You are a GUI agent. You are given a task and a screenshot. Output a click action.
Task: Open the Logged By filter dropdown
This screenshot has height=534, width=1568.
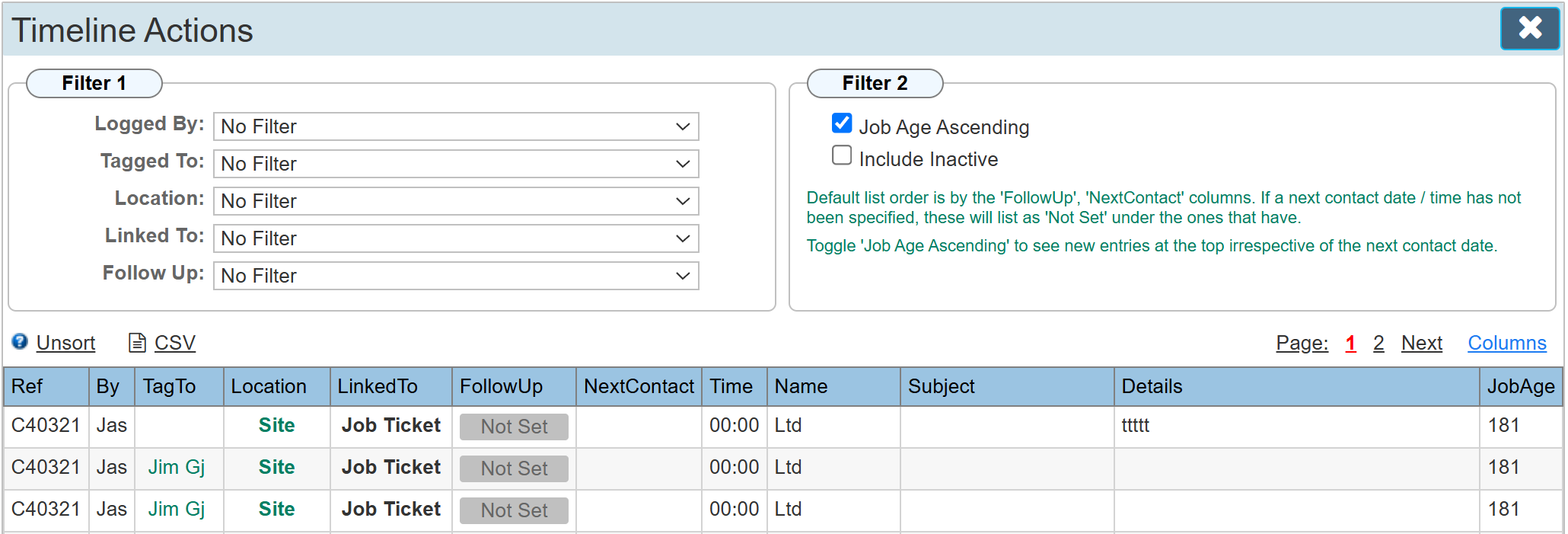pyautogui.click(x=455, y=126)
